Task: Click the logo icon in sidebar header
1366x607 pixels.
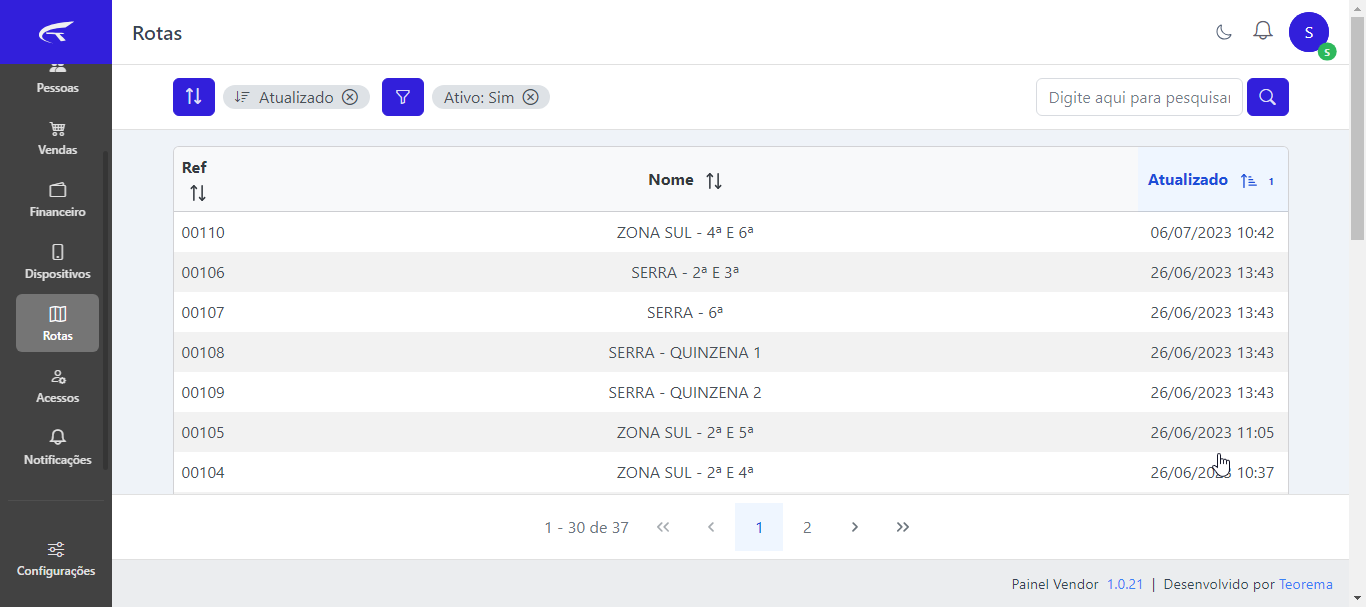Action: [x=56, y=32]
